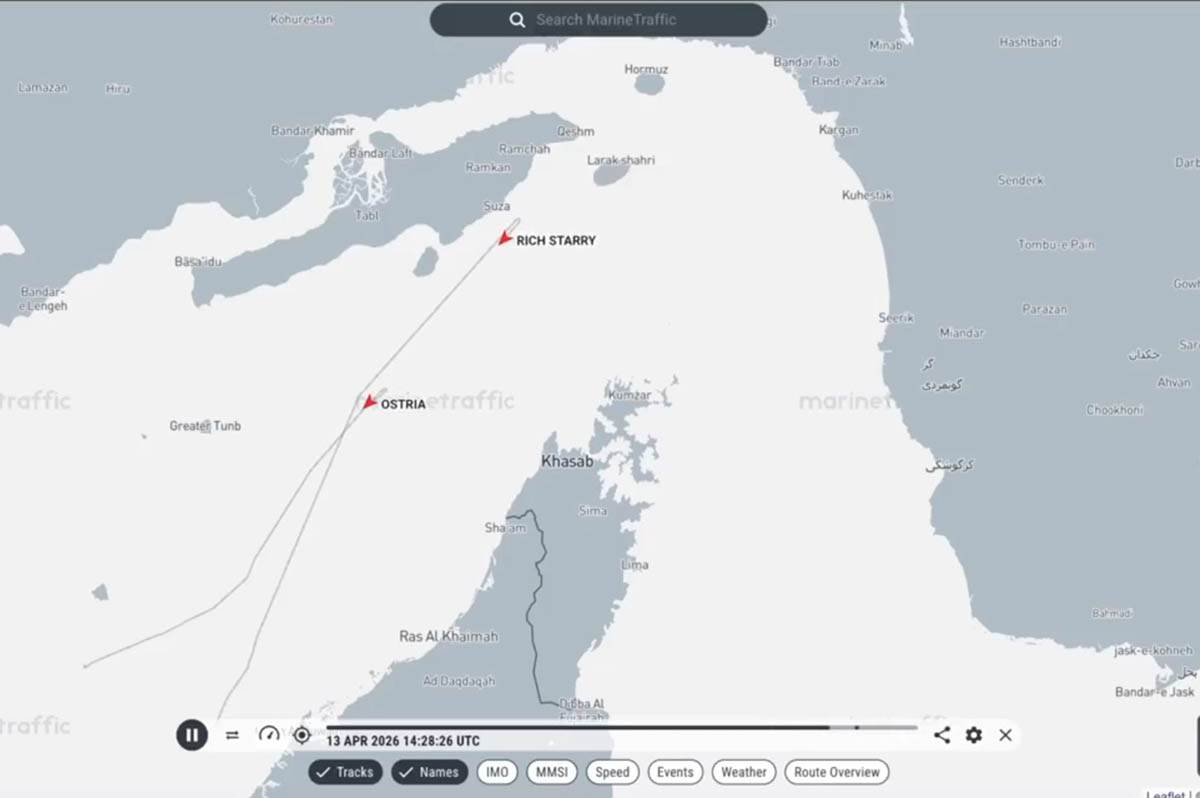
Task: Open Route Overview
Action: point(837,772)
